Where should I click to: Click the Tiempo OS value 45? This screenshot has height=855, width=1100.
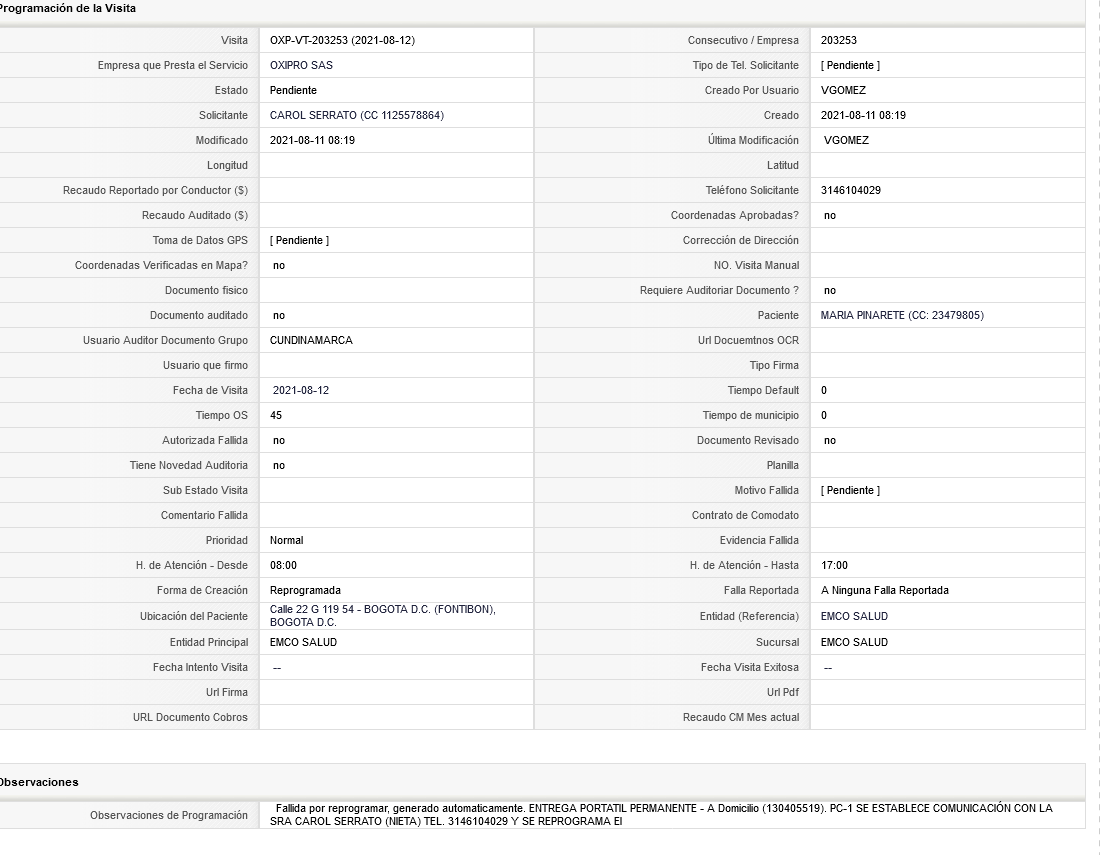[276, 415]
